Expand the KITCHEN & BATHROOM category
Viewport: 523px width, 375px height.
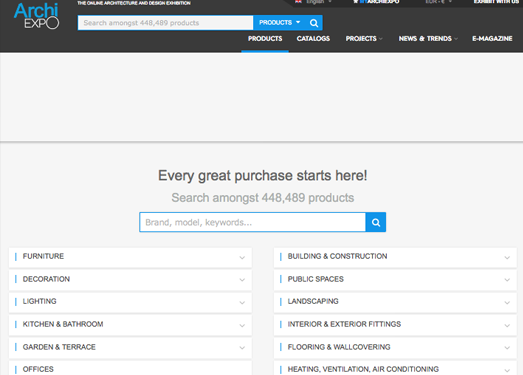[x=130, y=325]
